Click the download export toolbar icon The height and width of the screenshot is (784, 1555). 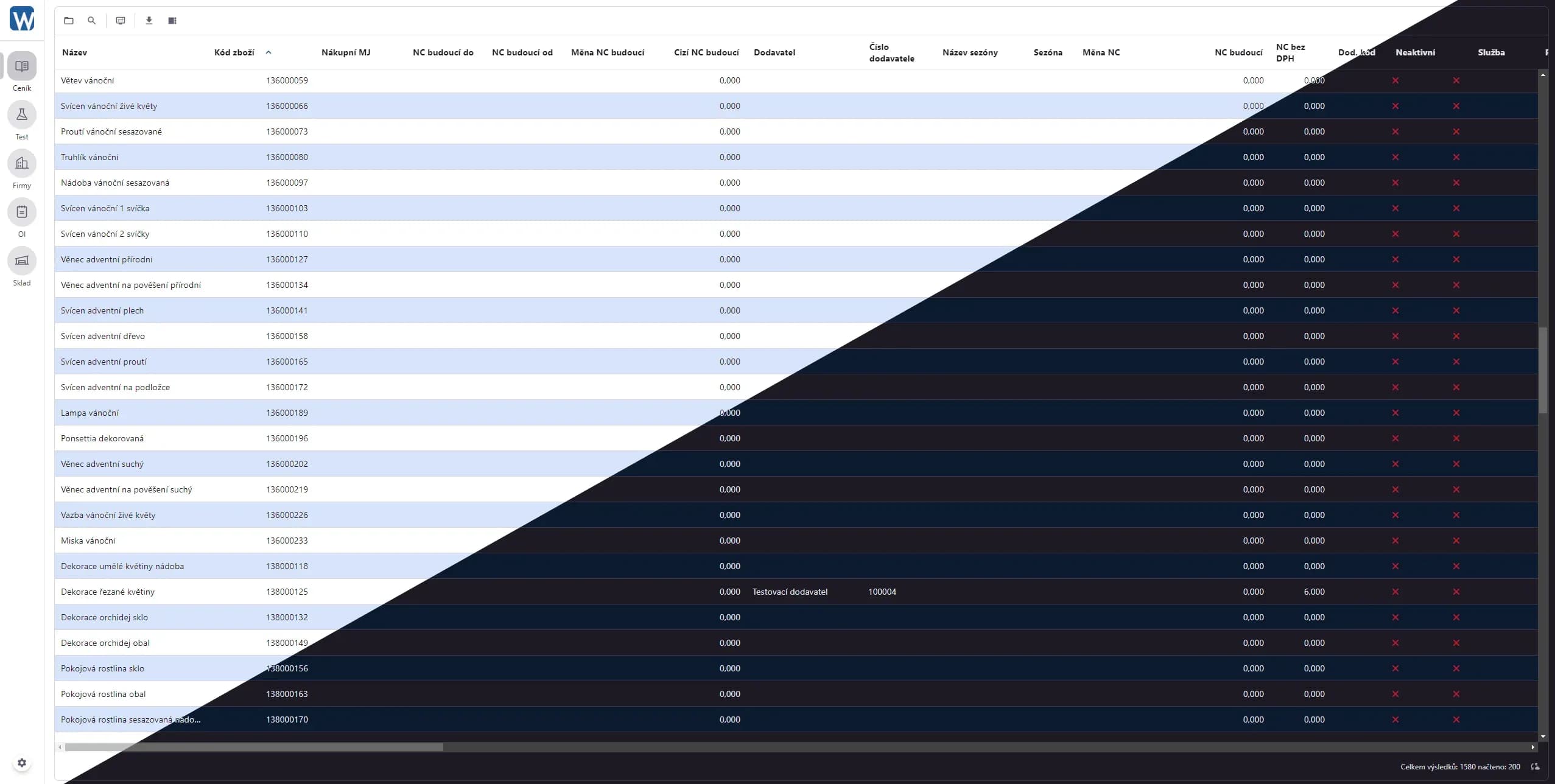[x=149, y=21]
